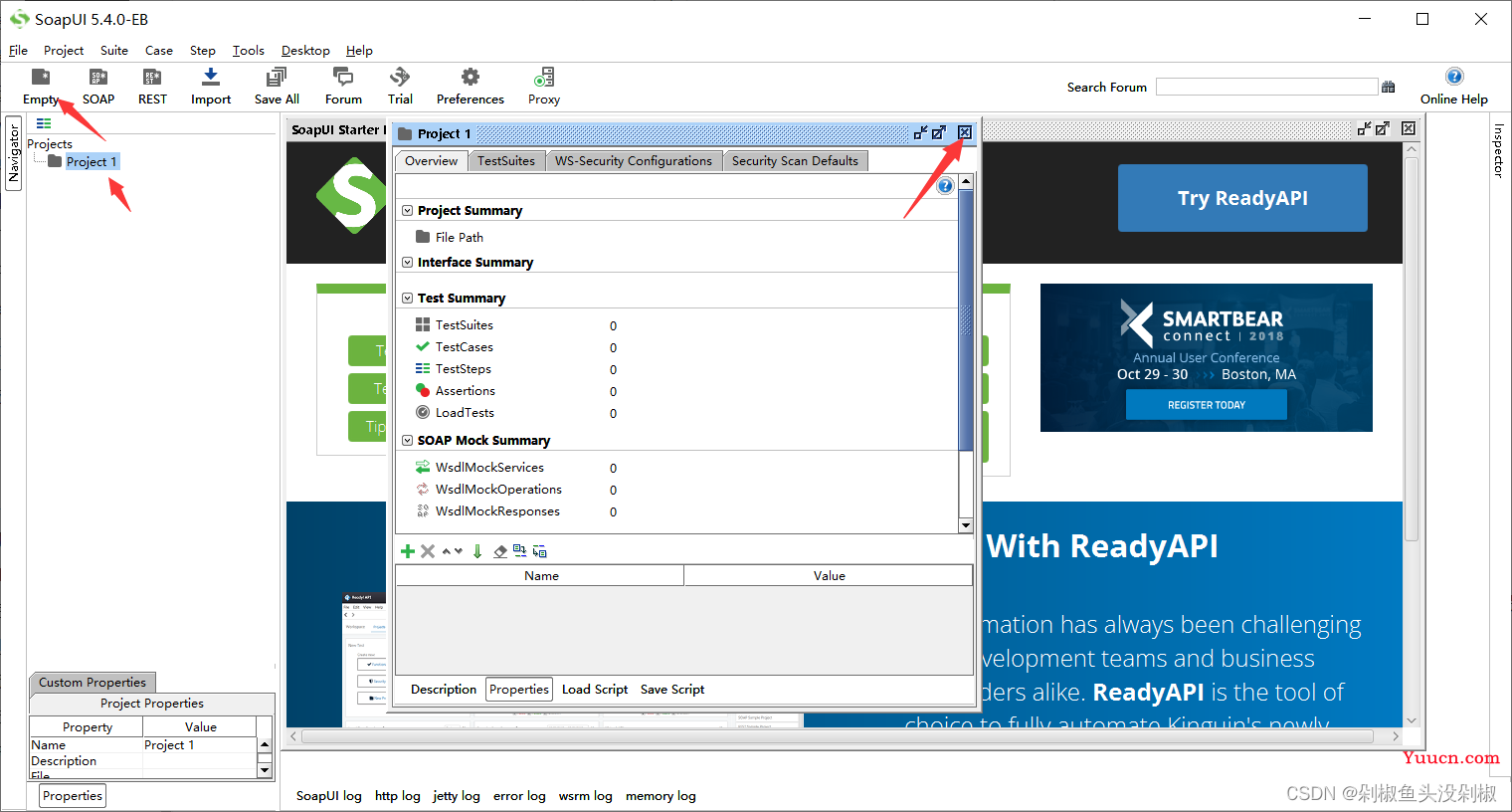Open the Load Script inspector
Image resolution: width=1512 pixels, height=812 pixels.
[595, 690]
